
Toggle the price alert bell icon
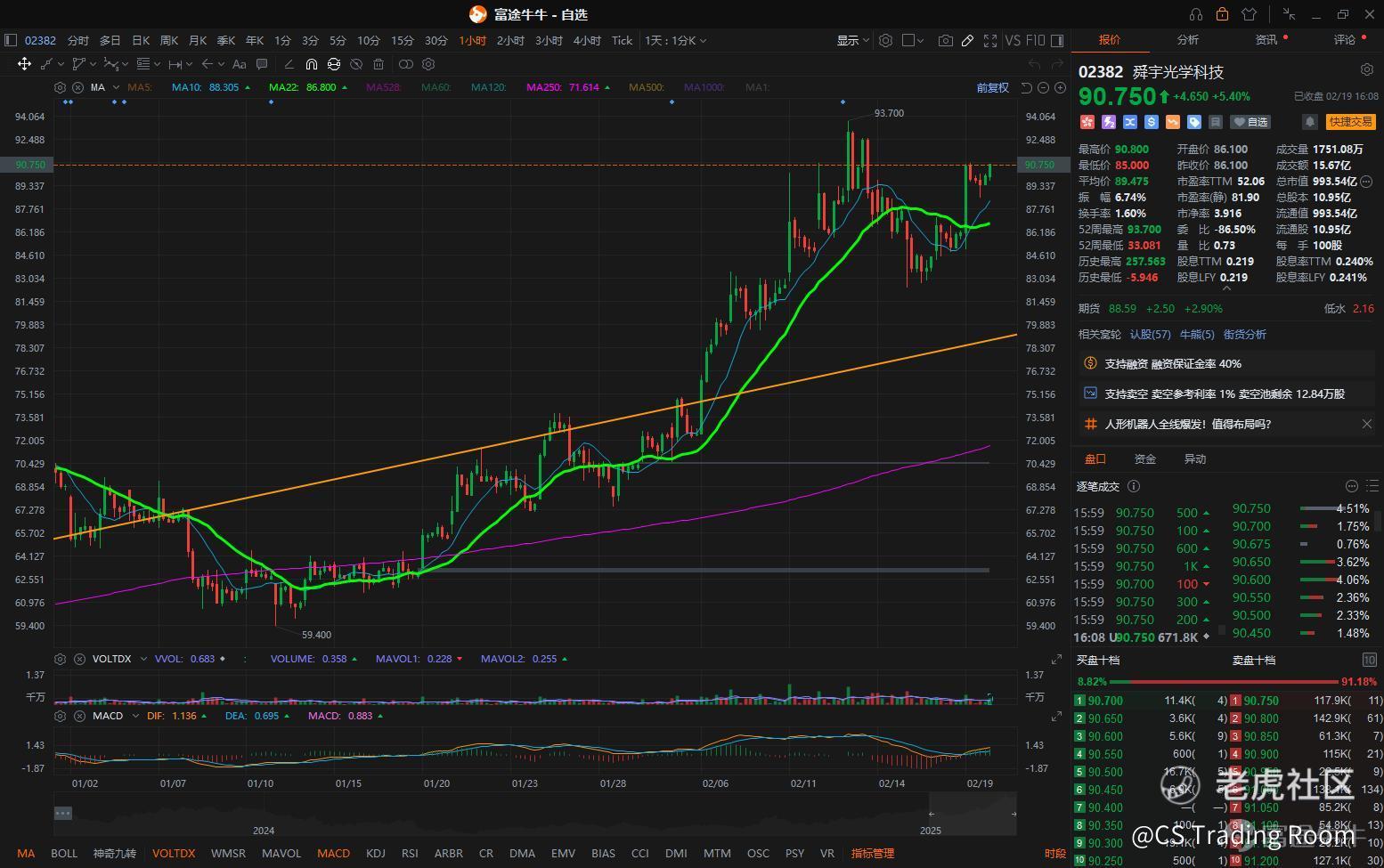click(x=1310, y=122)
